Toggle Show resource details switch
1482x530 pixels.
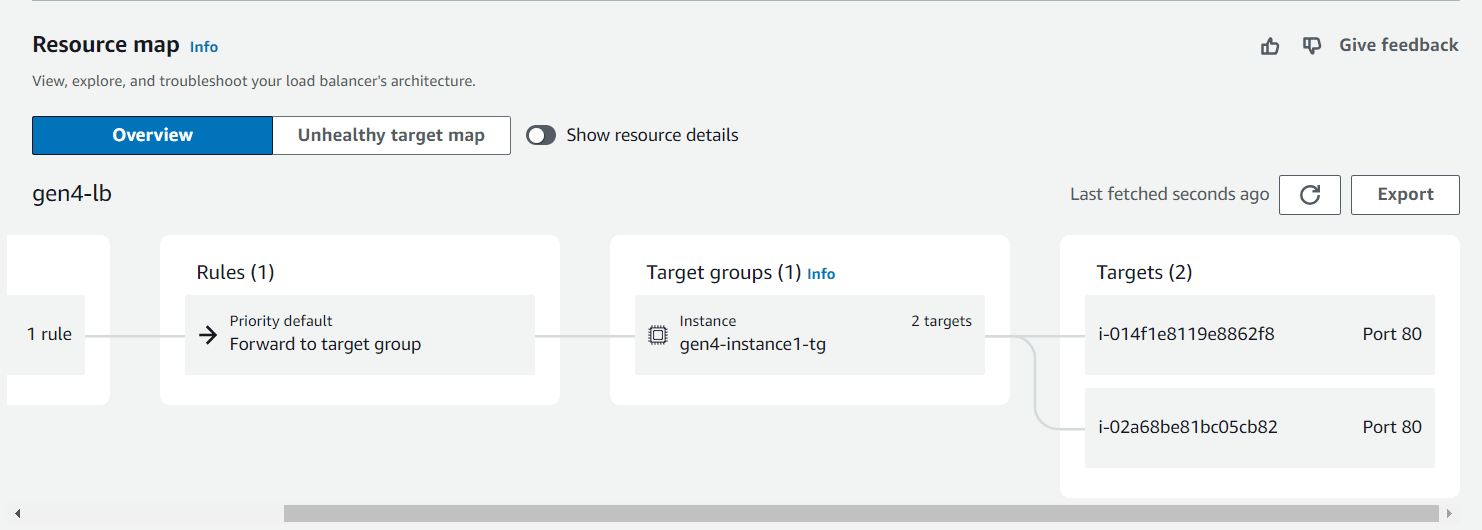click(541, 135)
